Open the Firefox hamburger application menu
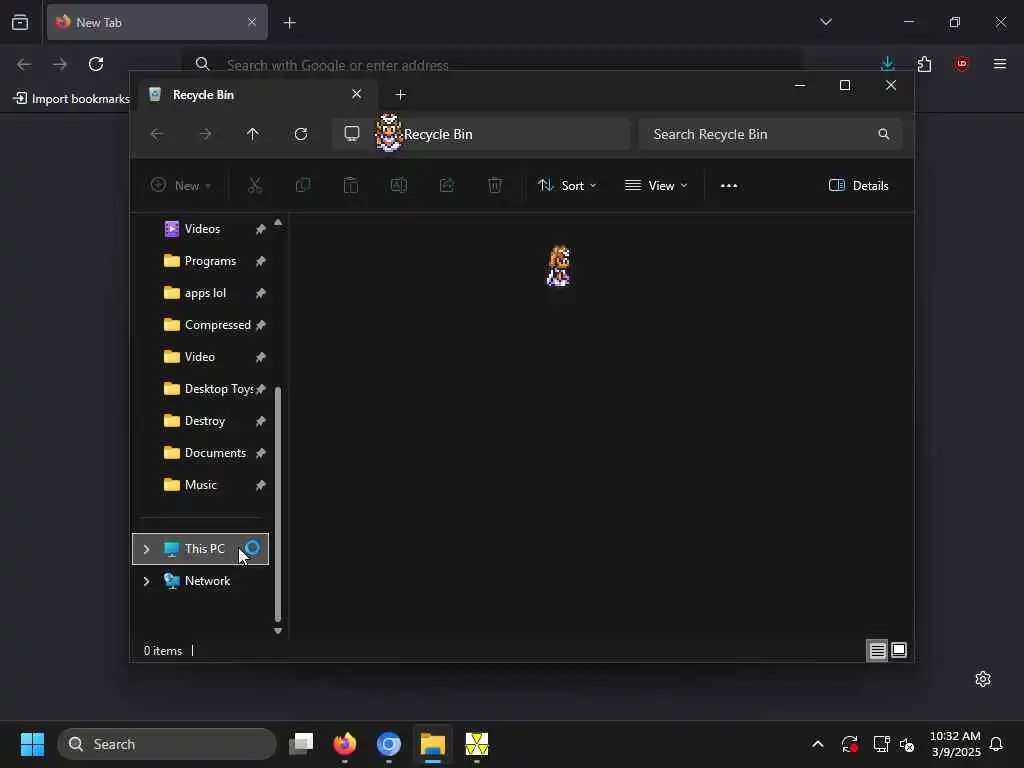The height and width of the screenshot is (768, 1024). click(1000, 64)
